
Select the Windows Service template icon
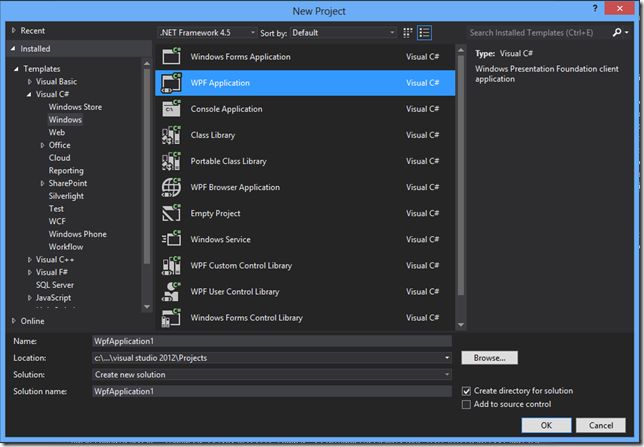click(x=171, y=239)
